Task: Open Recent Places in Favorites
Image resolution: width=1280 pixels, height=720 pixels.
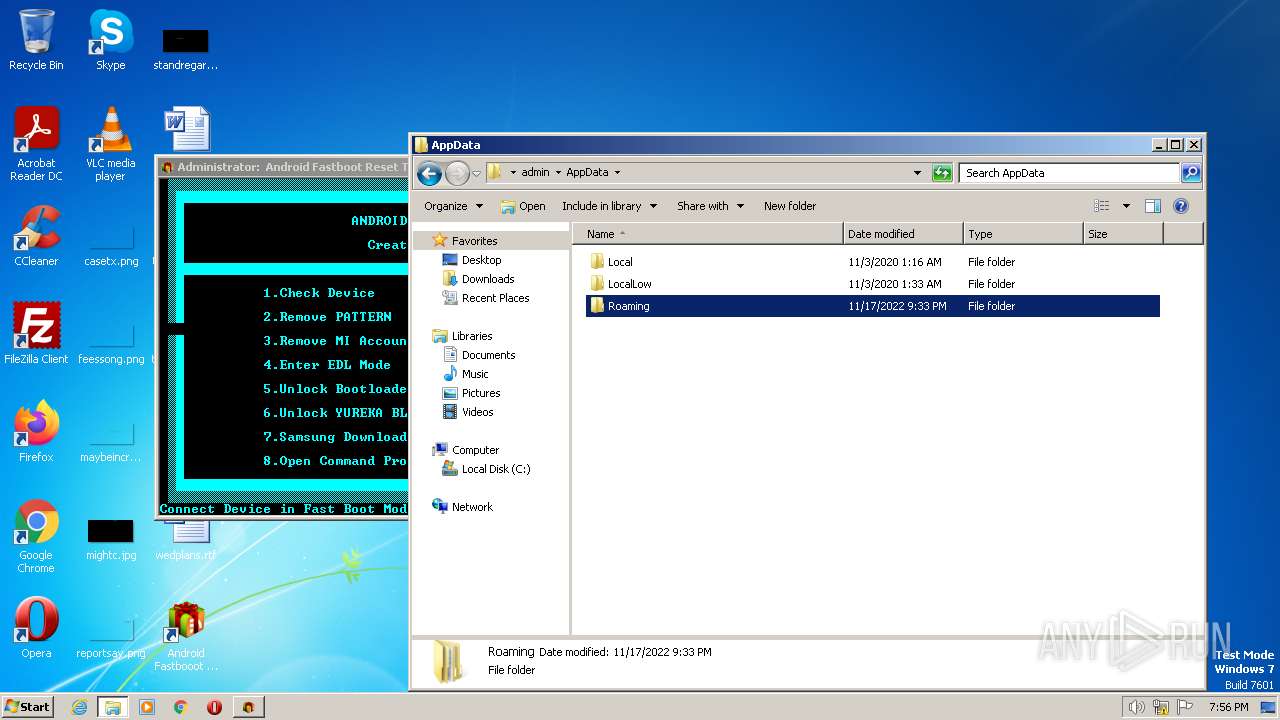Action: coord(495,298)
